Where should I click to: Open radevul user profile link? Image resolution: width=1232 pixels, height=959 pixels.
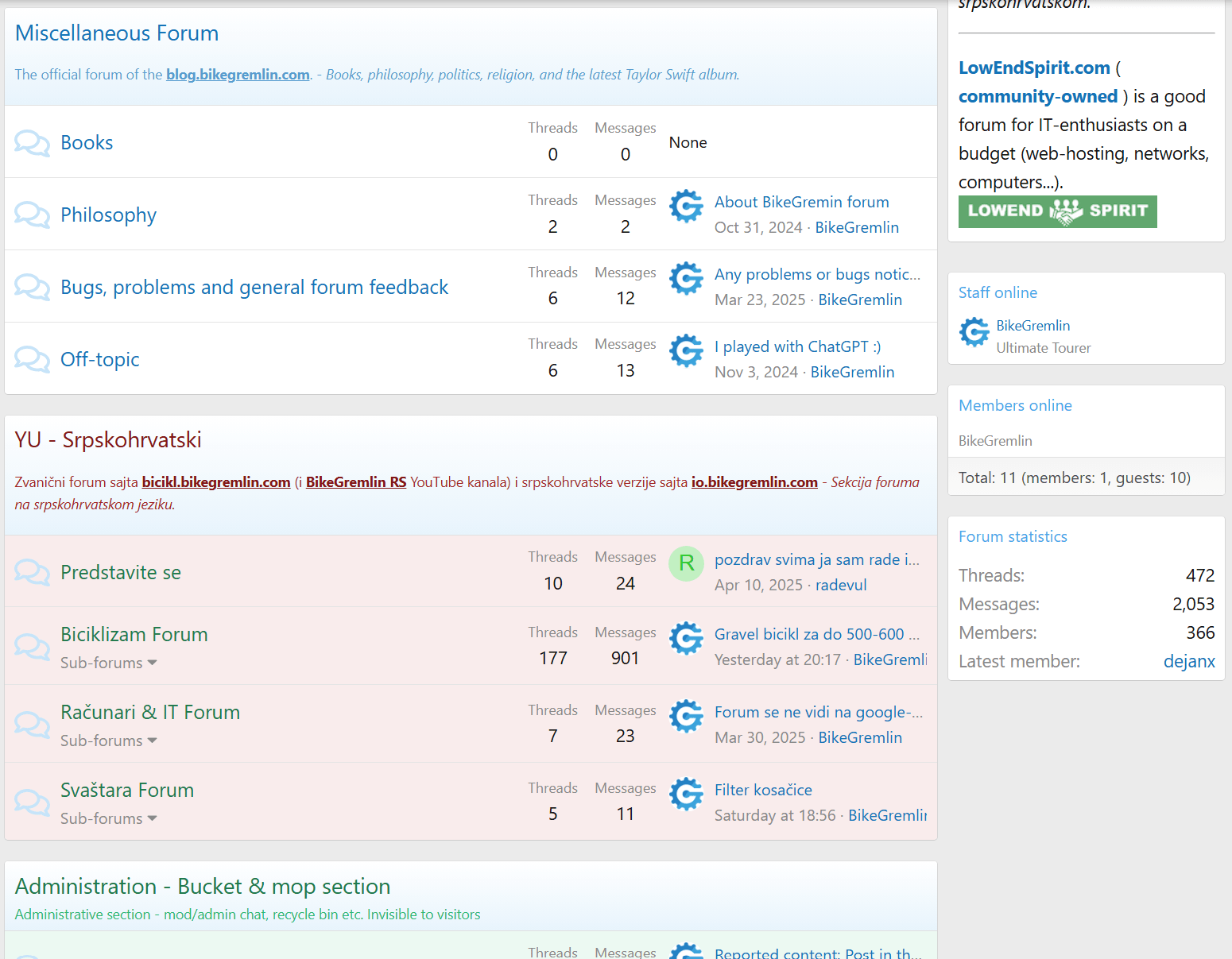tap(841, 585)
